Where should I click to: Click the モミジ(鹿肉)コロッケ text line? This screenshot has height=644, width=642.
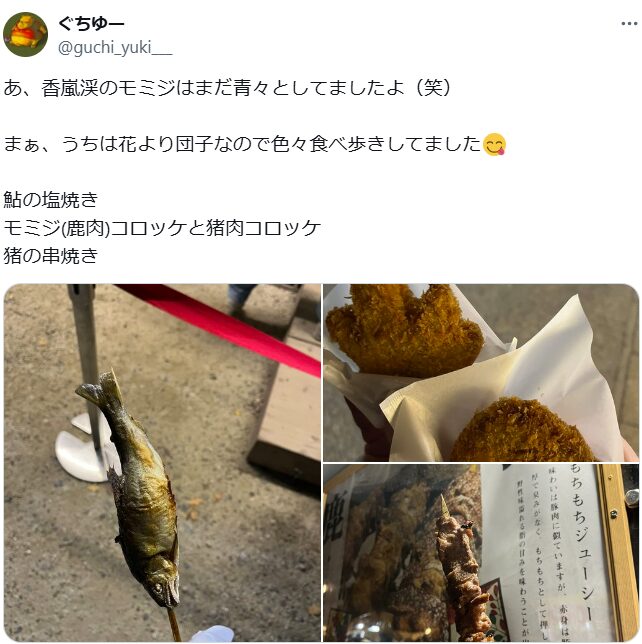(162, 228)
